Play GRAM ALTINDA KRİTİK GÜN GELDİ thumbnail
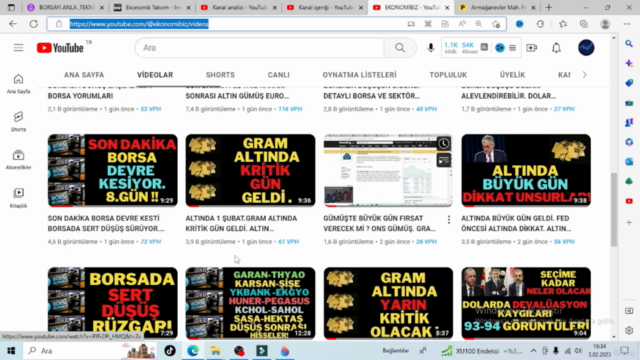This screenshot has width=640, height=360. pyautogui.click(x=250, y=170)
